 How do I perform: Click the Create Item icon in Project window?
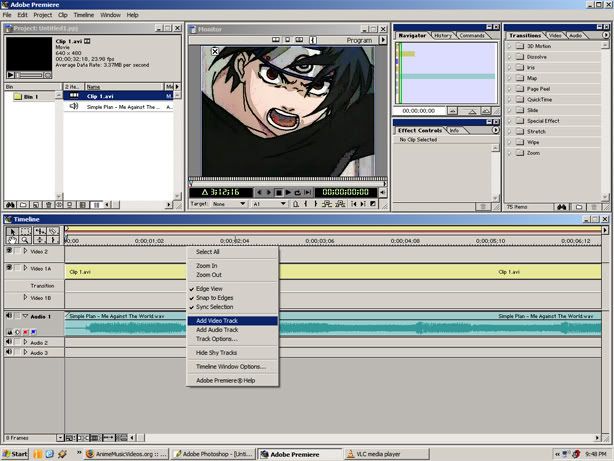click(x=36, y=205)
